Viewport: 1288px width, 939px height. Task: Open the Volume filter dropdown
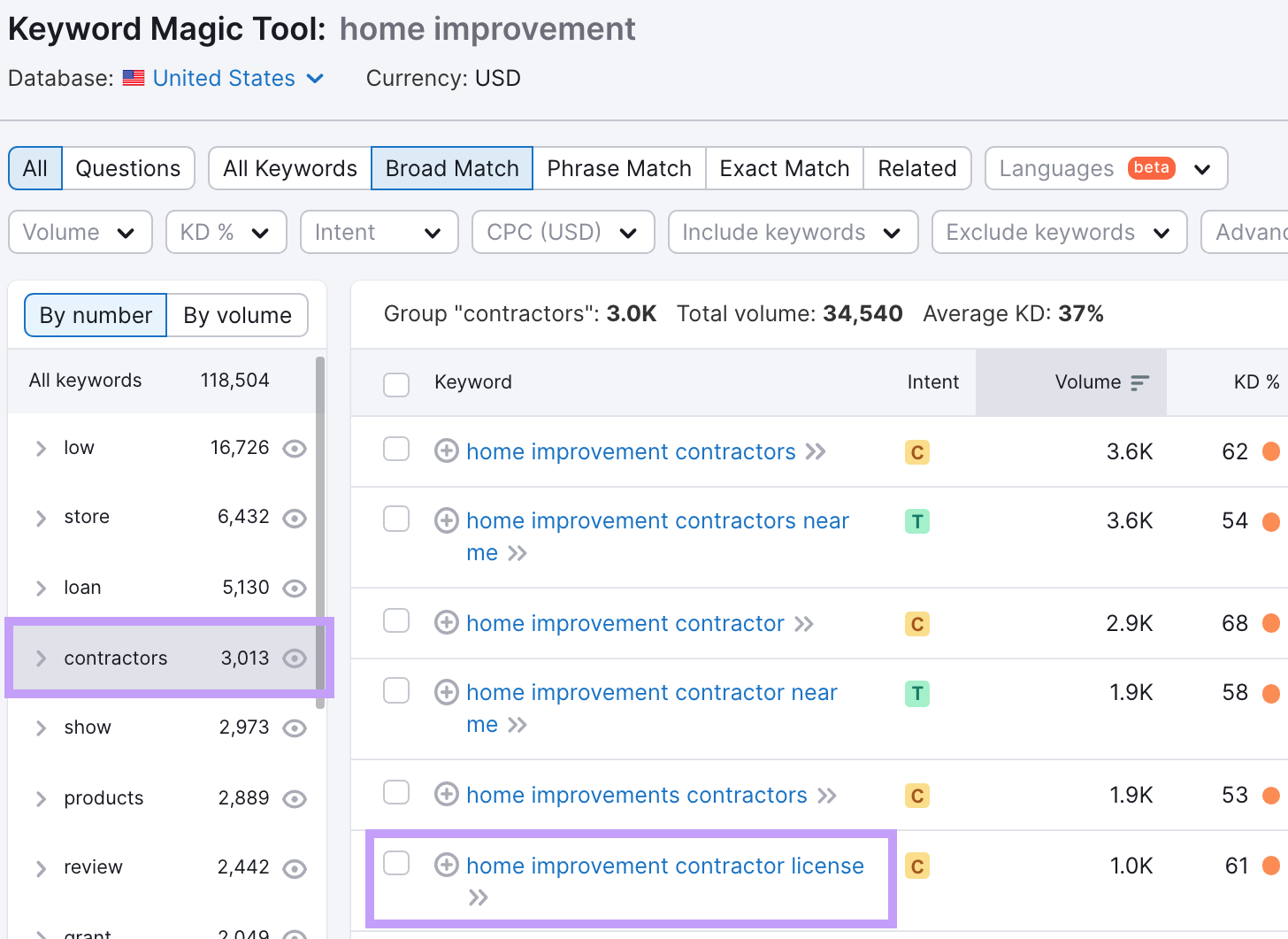point(80,232)
